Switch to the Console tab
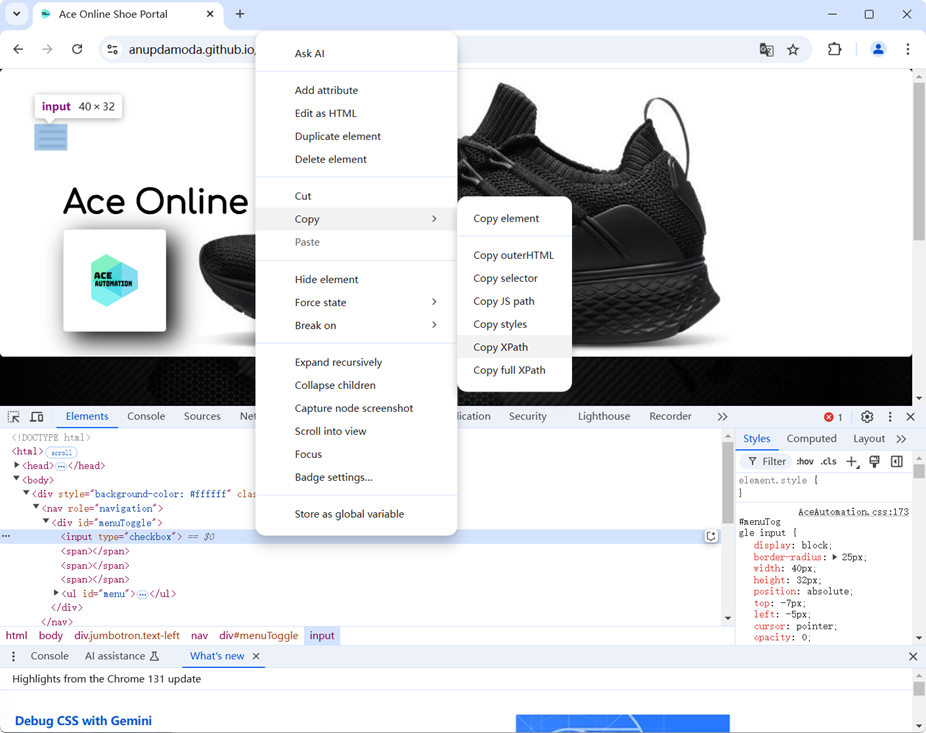This screenshot has width=926, height=733. pos(146,416)
